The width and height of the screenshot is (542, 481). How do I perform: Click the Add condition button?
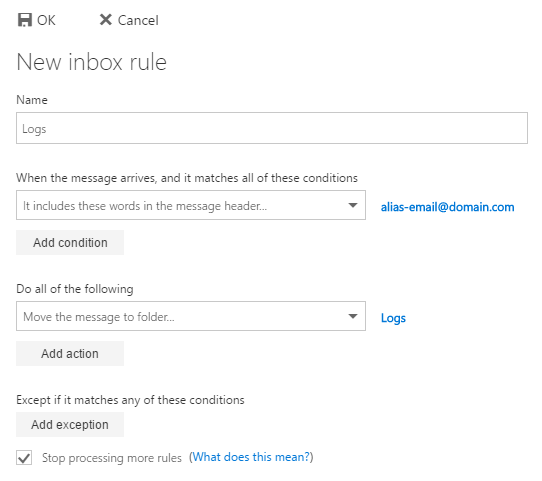(x=70, y=243)
